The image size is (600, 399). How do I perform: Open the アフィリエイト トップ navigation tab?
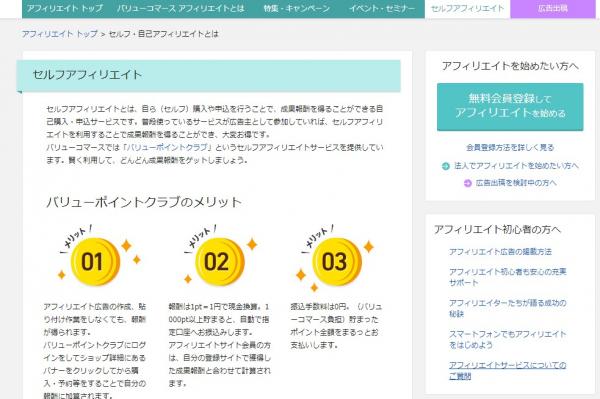point(65,8)
